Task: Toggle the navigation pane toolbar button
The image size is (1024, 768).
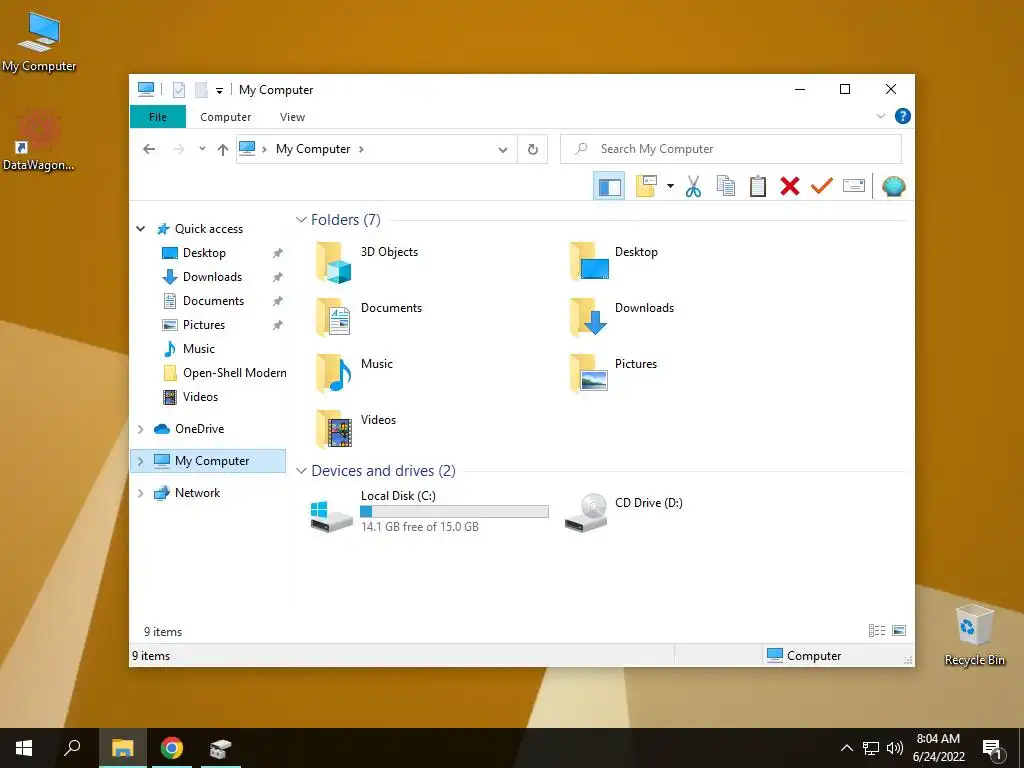Action: pyautogui.click(x=609, y=187)
